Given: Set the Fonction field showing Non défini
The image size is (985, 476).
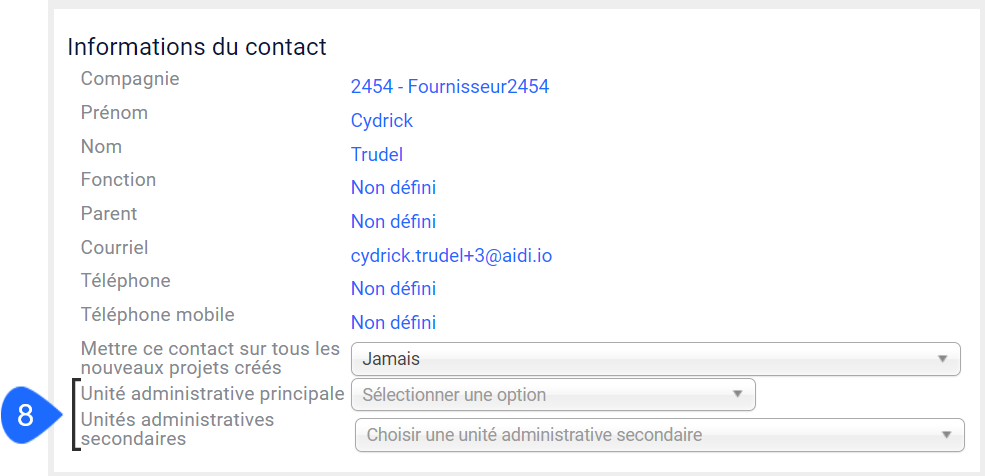Looking at the screenshot, I should click(393, 188).
